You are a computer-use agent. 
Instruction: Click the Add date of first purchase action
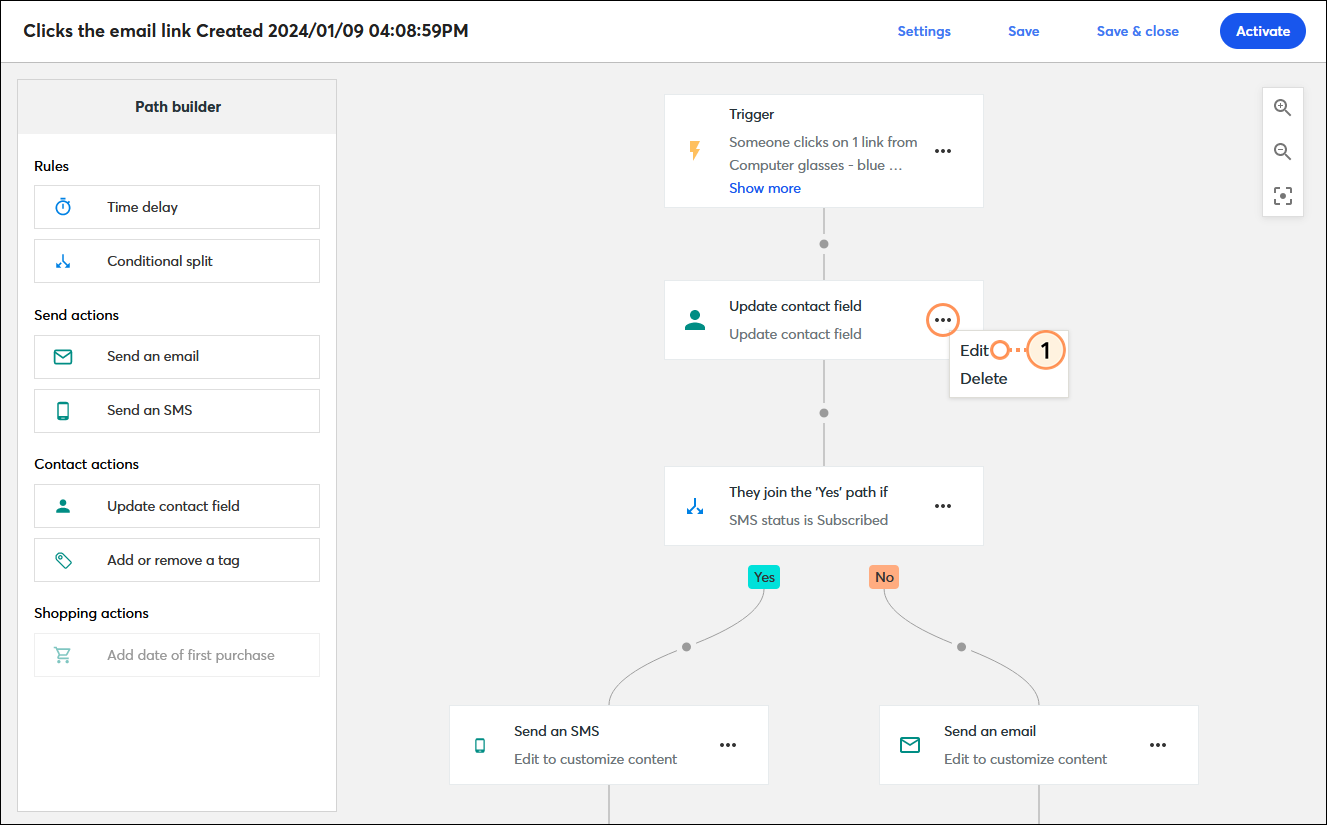pos(177,655)
